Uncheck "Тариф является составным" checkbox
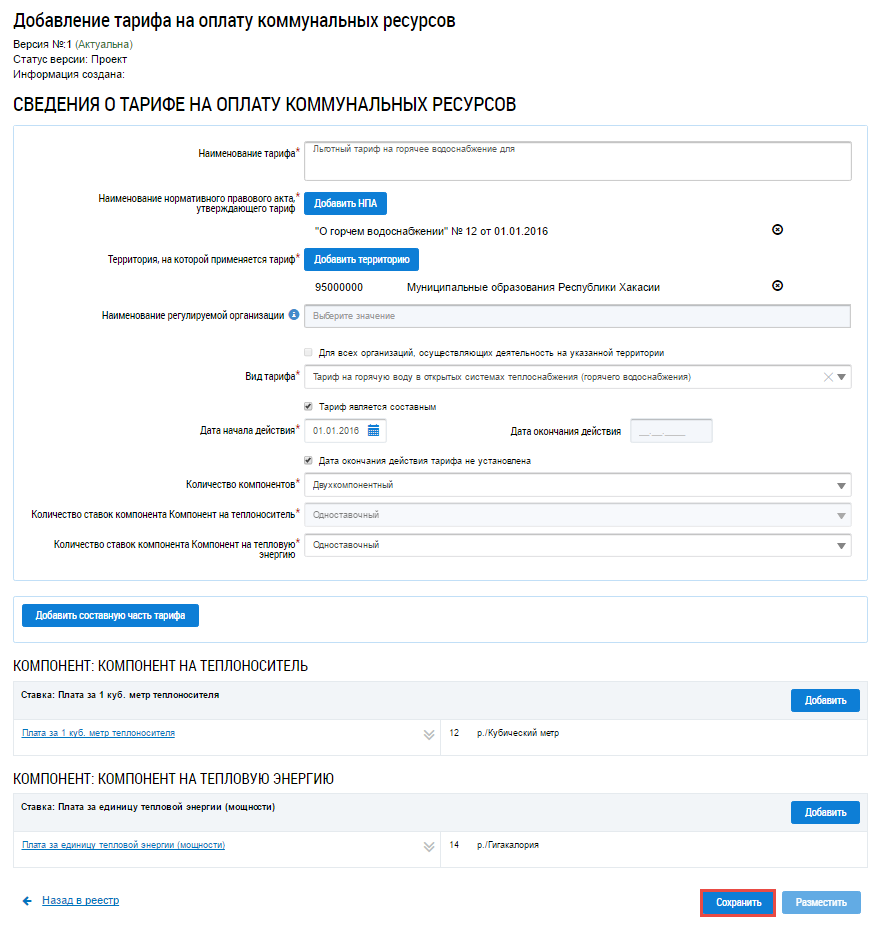870x925 pixels. click(x=309, y=407)
